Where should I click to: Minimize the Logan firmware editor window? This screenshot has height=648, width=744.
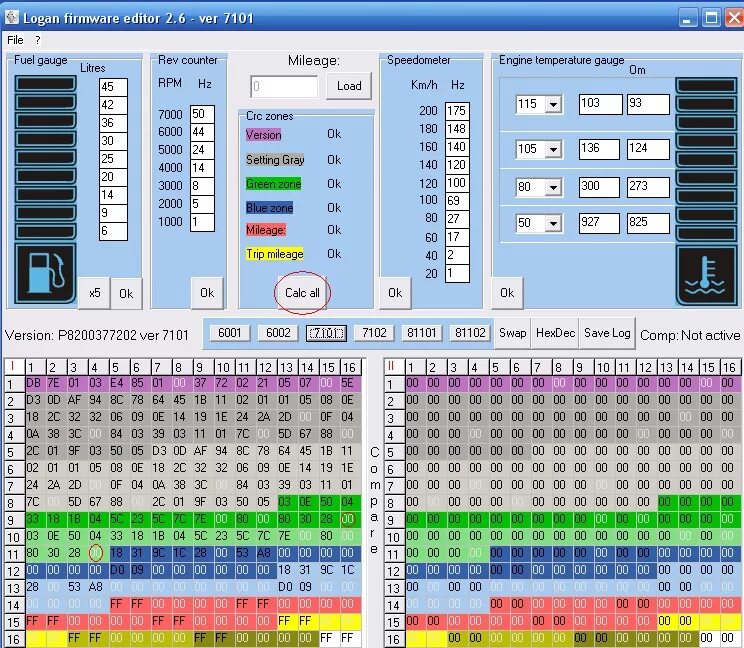687,19
